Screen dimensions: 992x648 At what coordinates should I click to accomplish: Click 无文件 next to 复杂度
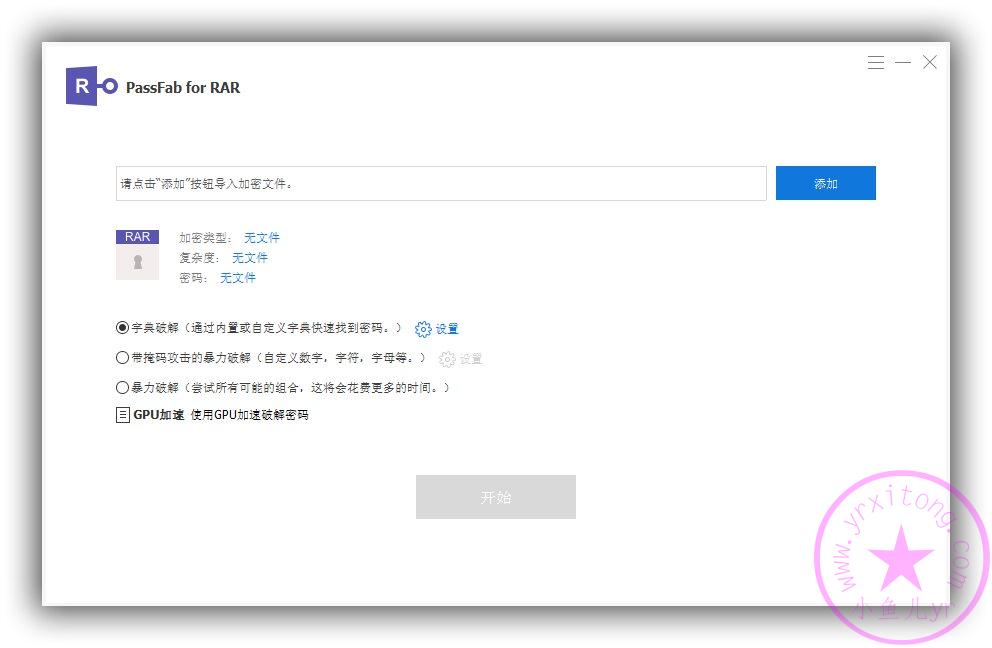point(250,258)
